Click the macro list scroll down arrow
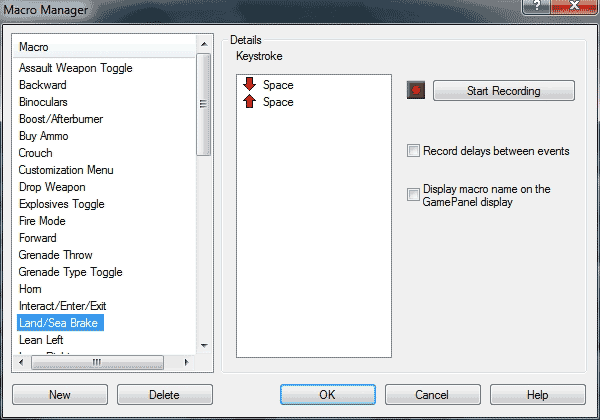 pyautogui.click(x=204, y=345)
